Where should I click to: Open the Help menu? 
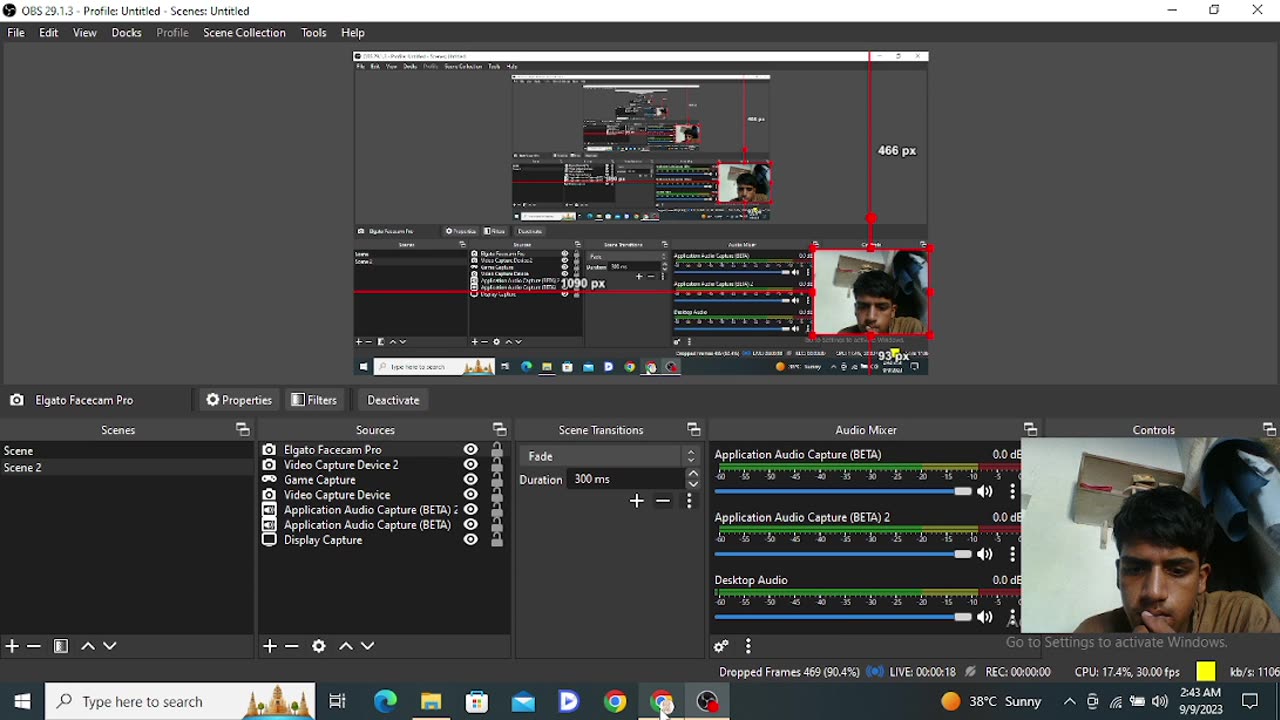pyautogui.click(x=353, y=33)
